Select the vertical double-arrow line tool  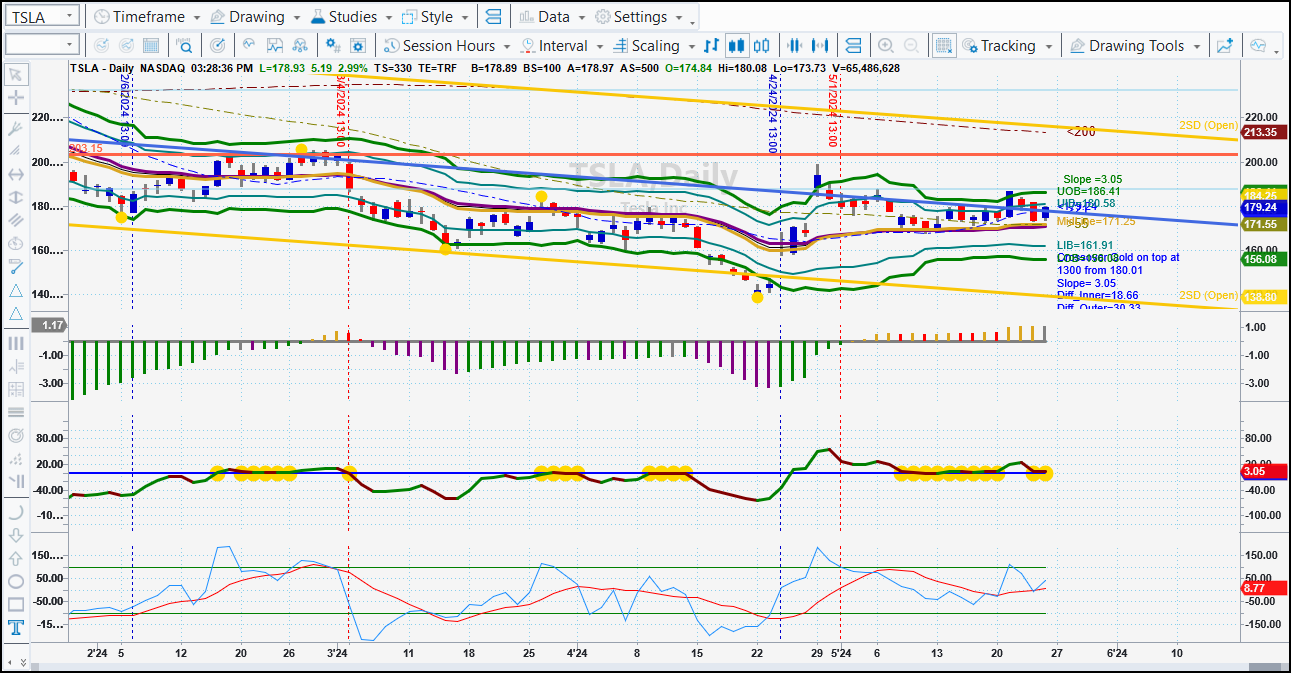pos(16,197)
